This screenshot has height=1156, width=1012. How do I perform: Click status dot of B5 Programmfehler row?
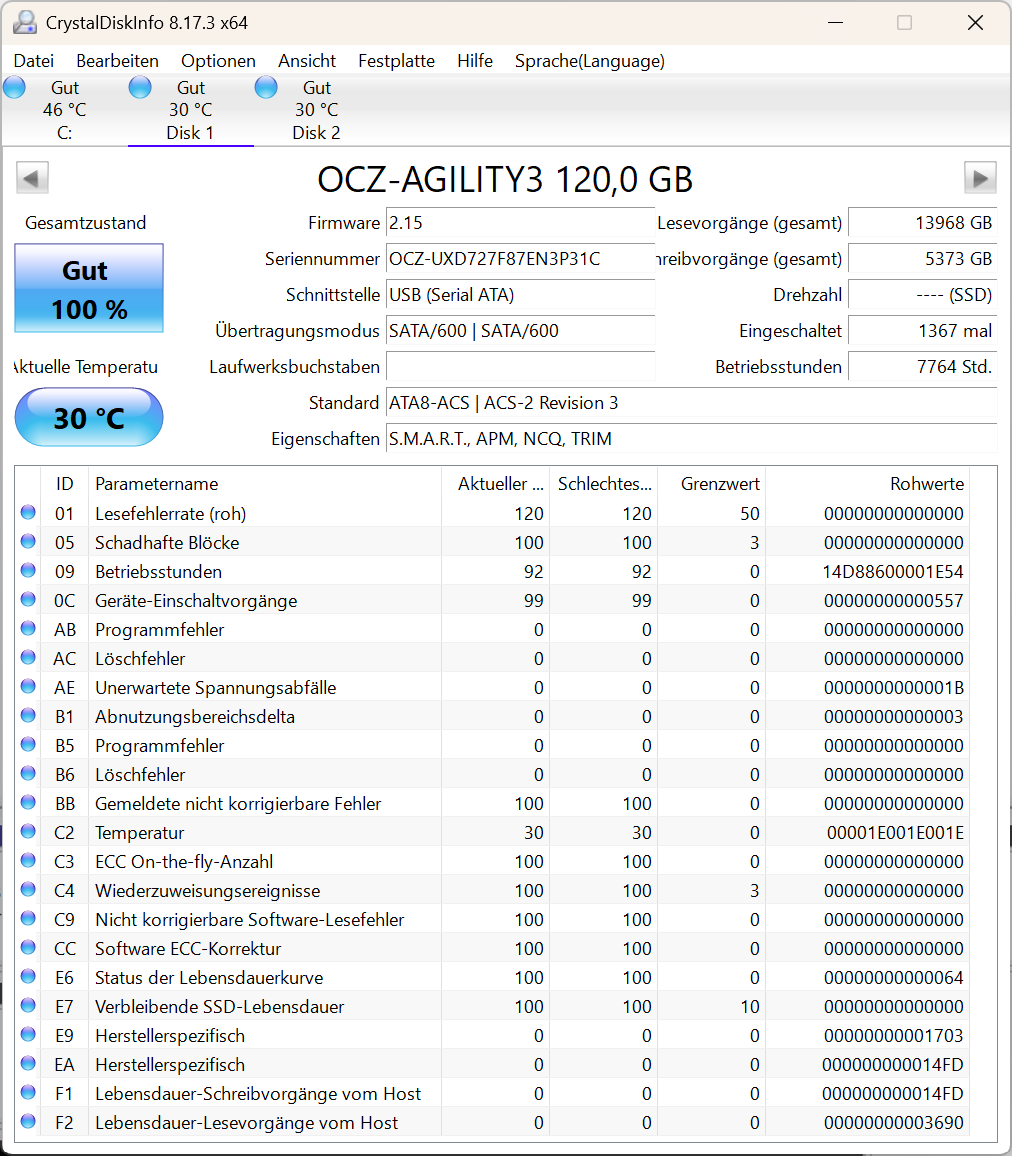[x=28, y=744]
